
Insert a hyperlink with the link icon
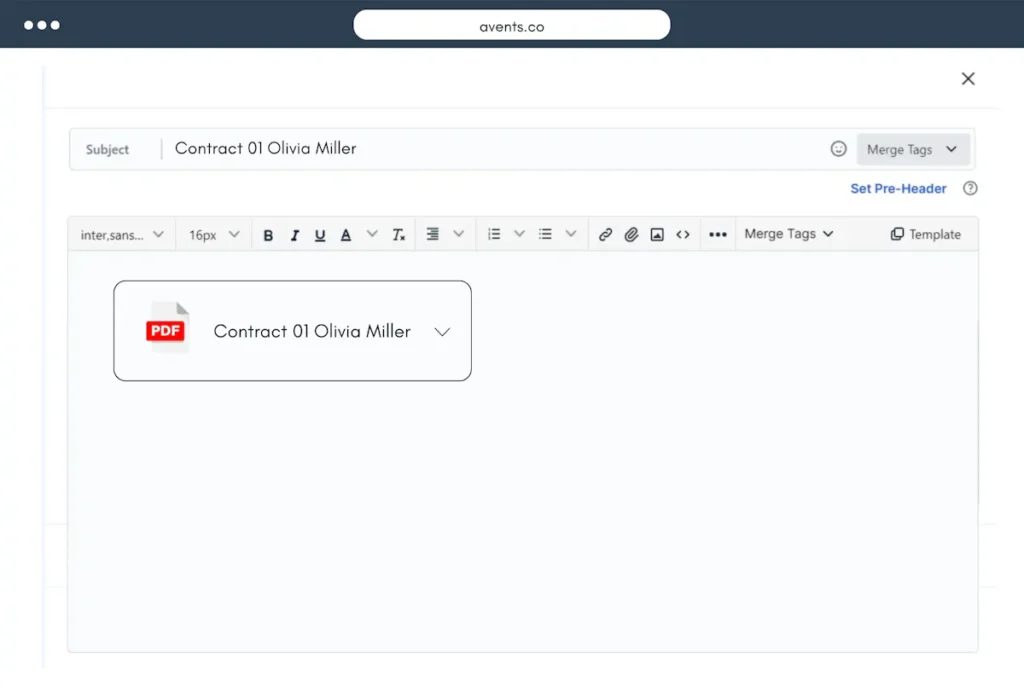[x=605, y=235]
